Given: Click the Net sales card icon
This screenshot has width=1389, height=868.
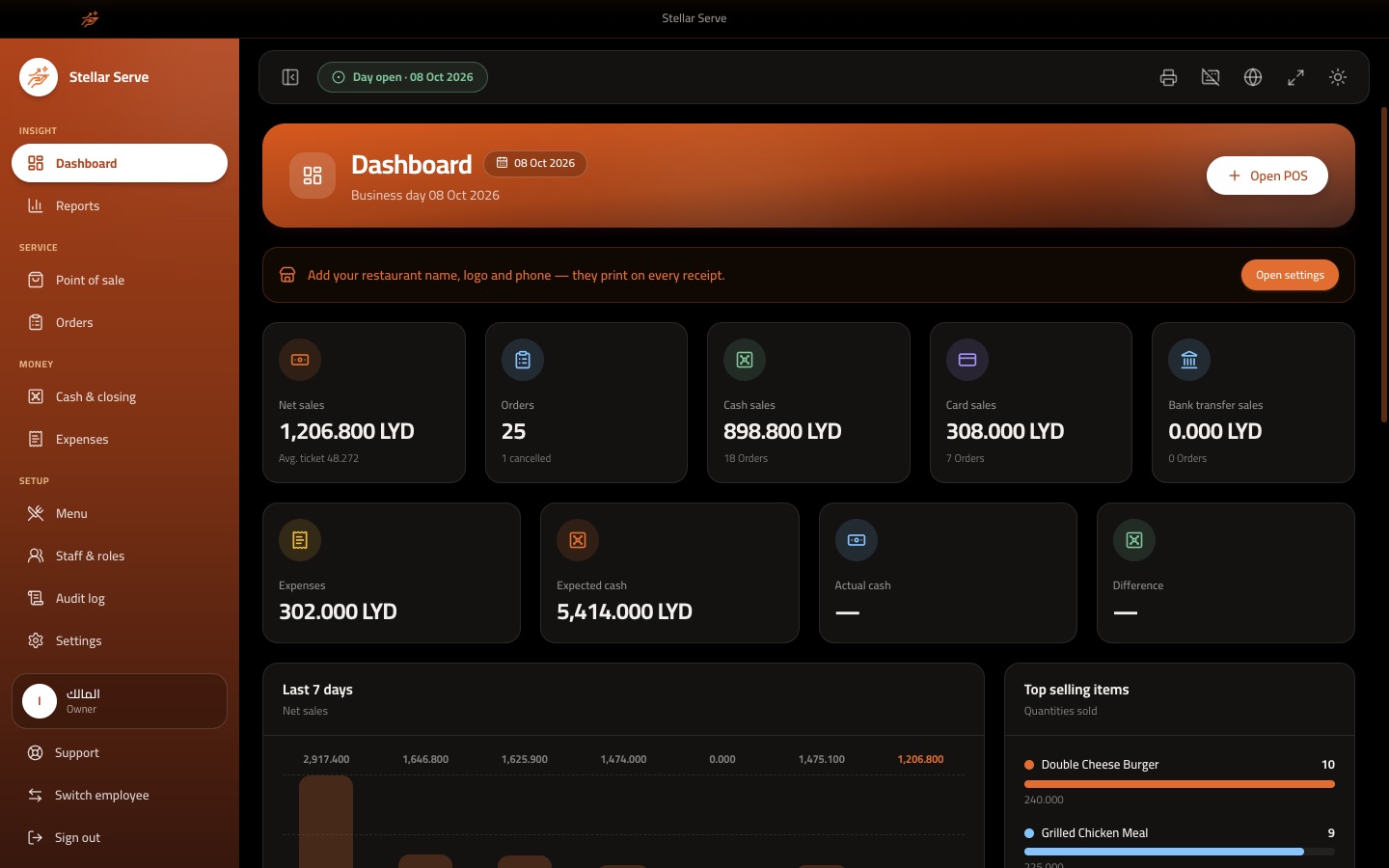Looking at the screenshot, I should 300,360.
